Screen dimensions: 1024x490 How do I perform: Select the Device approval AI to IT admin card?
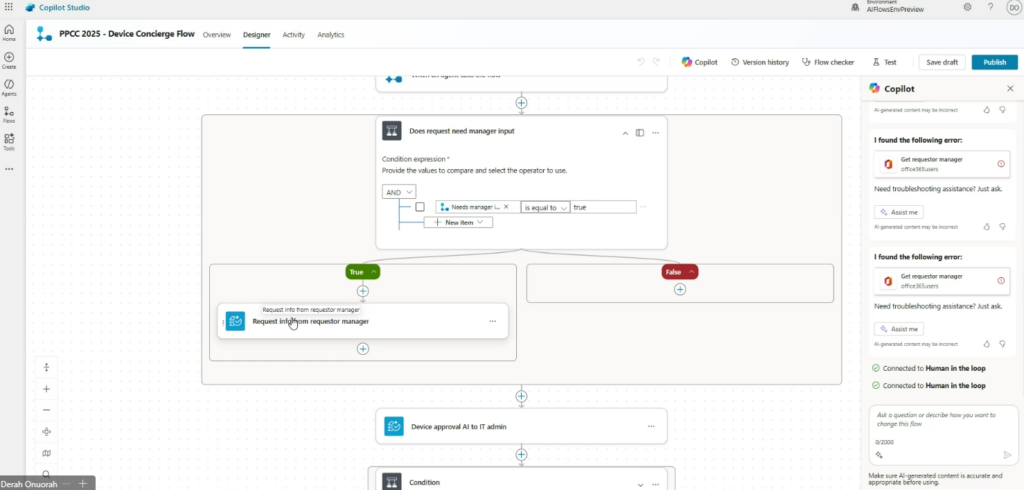521,426
